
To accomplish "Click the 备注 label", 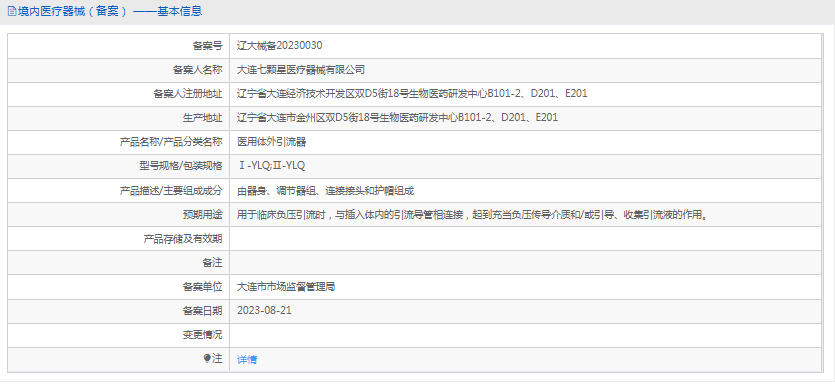I will coord(212,263).
